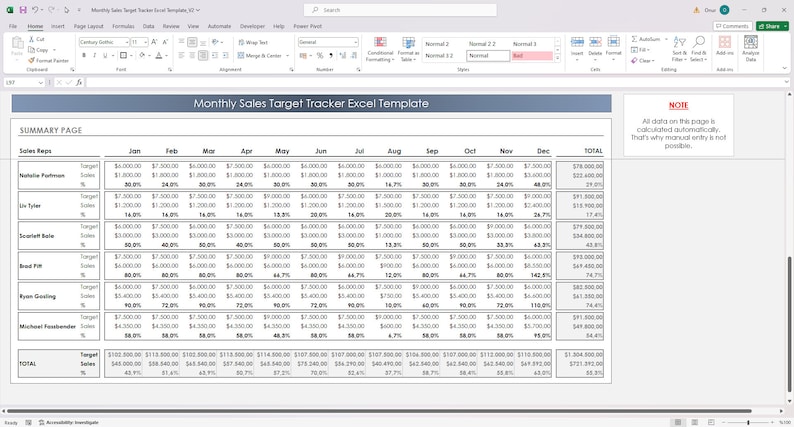Open the Fill button in Editing group

(x=641, y=50)
